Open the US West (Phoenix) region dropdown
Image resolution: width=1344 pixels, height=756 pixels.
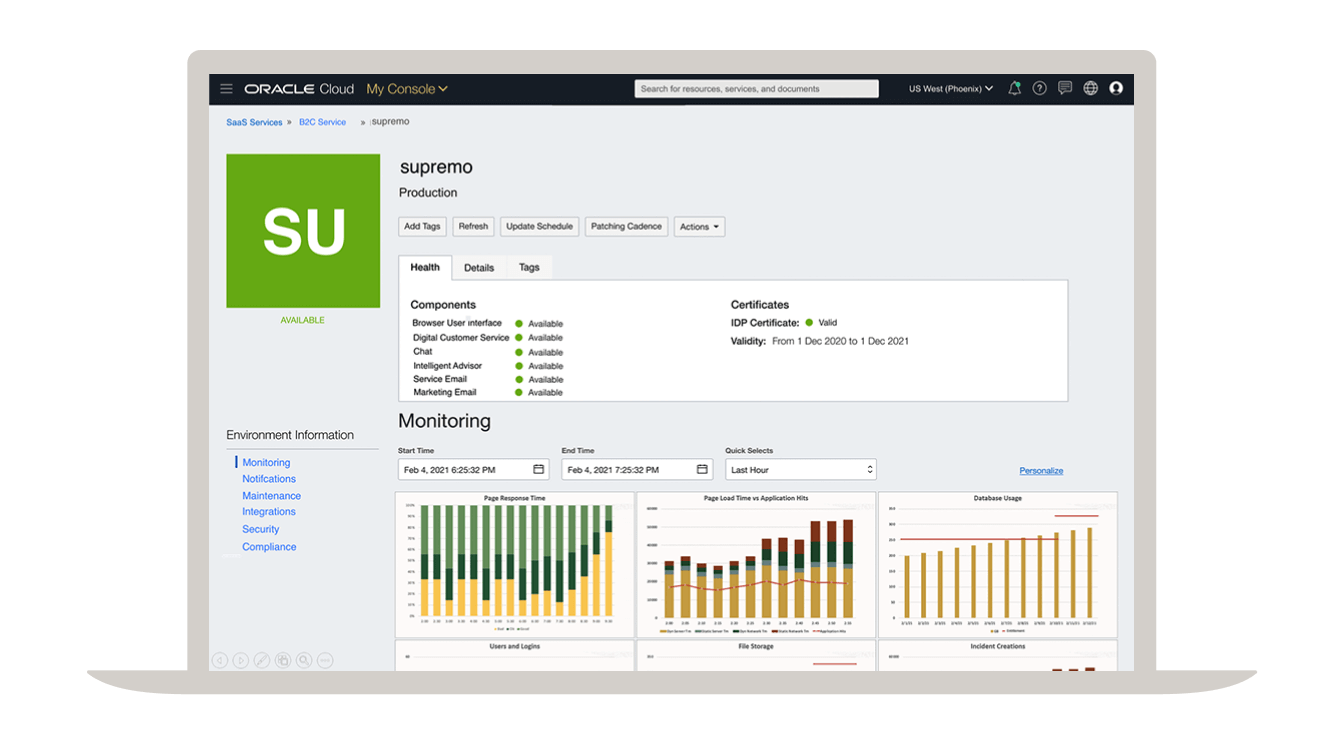coord(948,88)
